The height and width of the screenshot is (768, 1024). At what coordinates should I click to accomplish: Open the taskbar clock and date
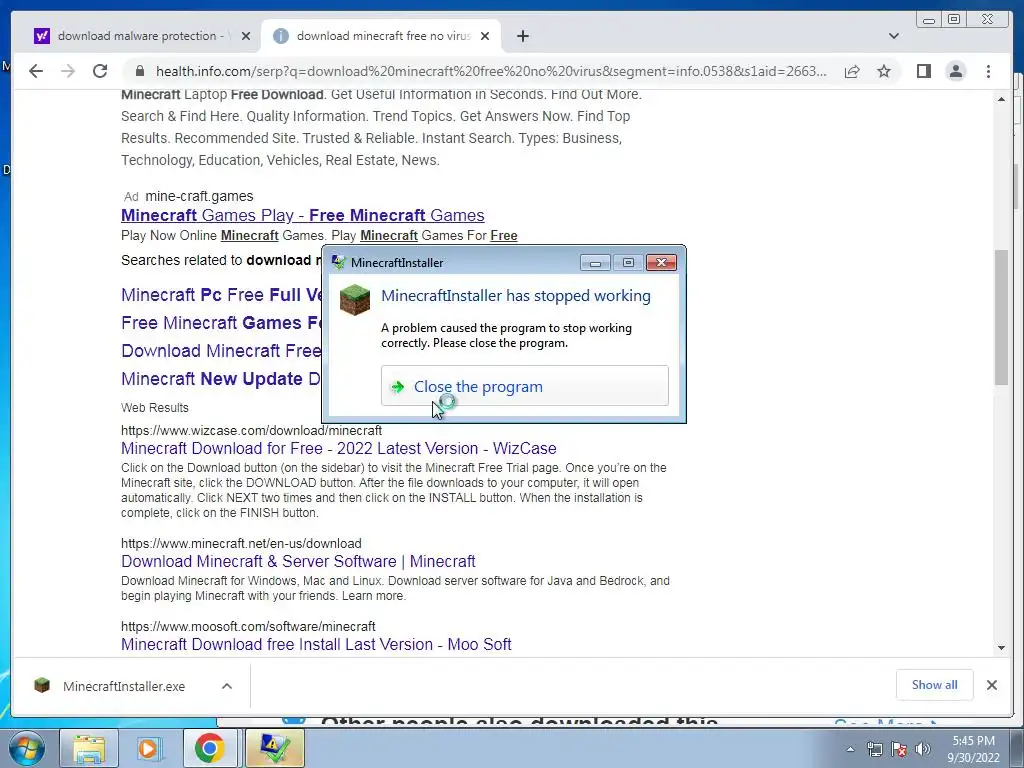[x=973, y=749]
